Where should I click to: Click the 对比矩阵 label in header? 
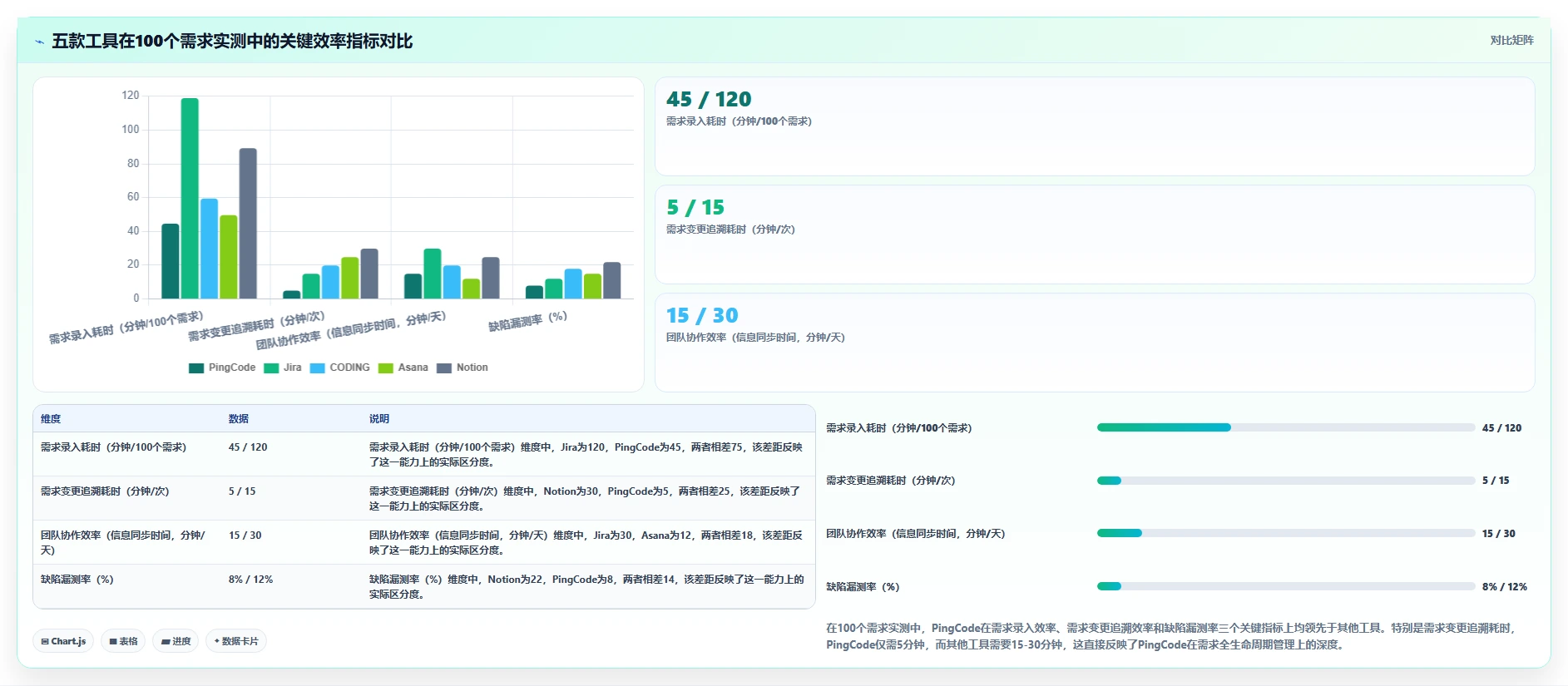pyautogui.click(x=1511, y=40)
